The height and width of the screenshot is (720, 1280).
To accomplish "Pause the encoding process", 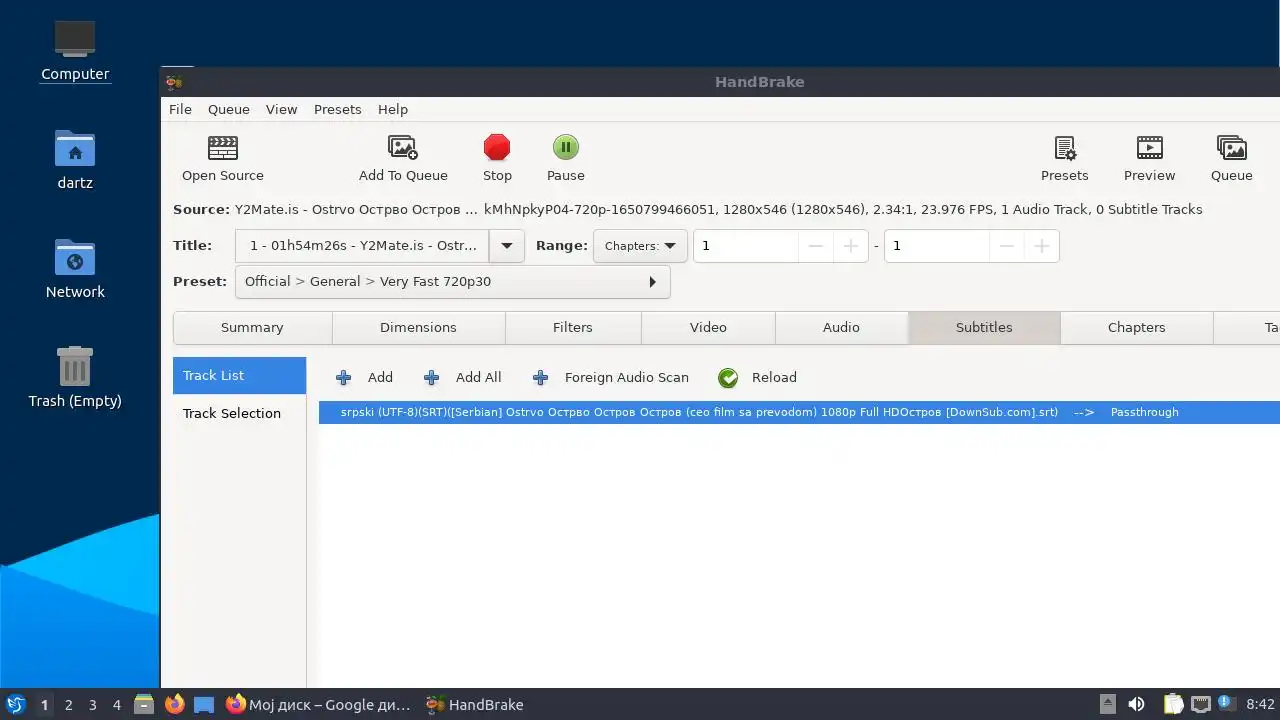I will pos(565,148).
